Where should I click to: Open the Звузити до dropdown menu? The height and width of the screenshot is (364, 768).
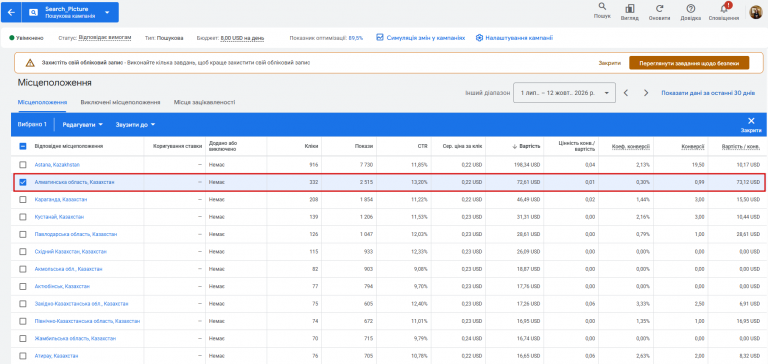click(135, 124)
